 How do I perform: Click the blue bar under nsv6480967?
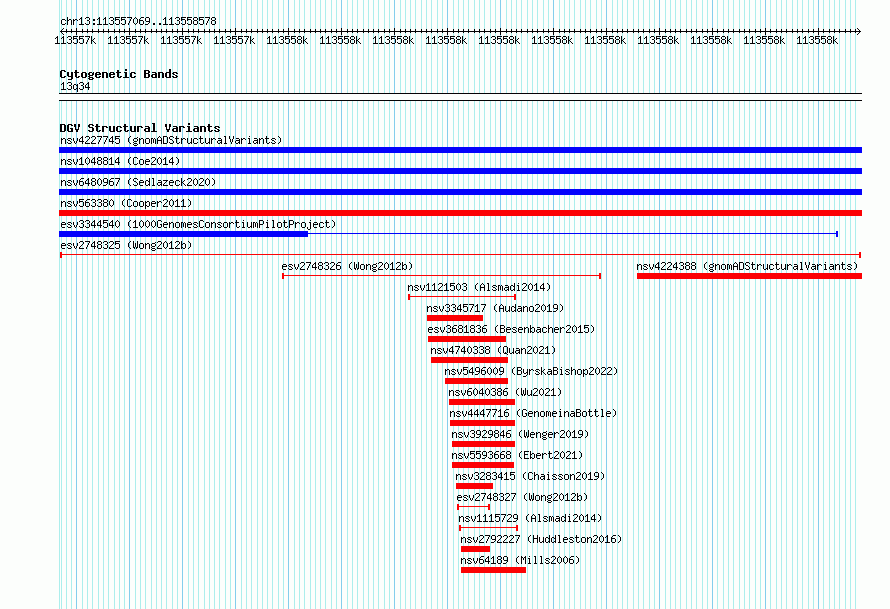point(460,192)
